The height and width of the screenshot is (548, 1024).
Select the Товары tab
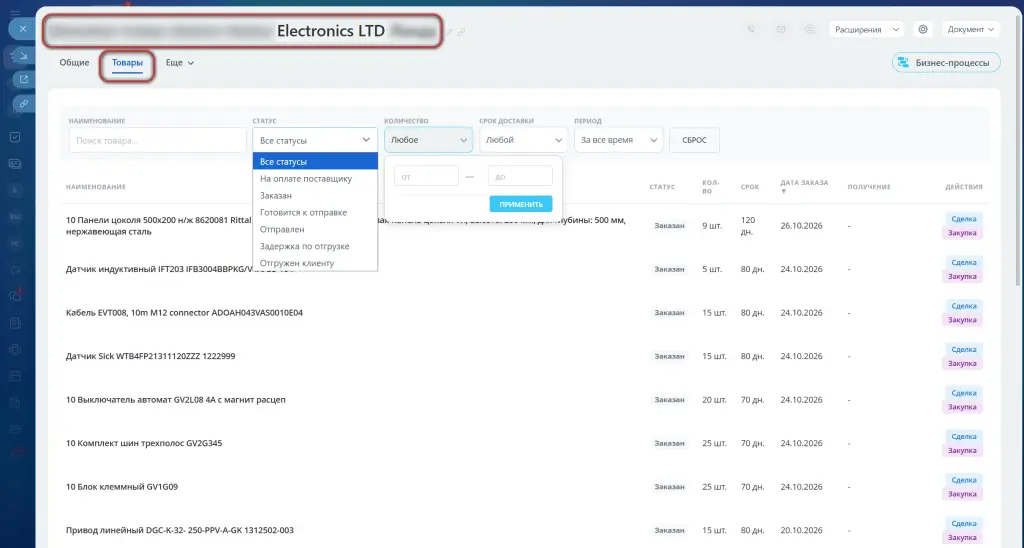point(127,63)
